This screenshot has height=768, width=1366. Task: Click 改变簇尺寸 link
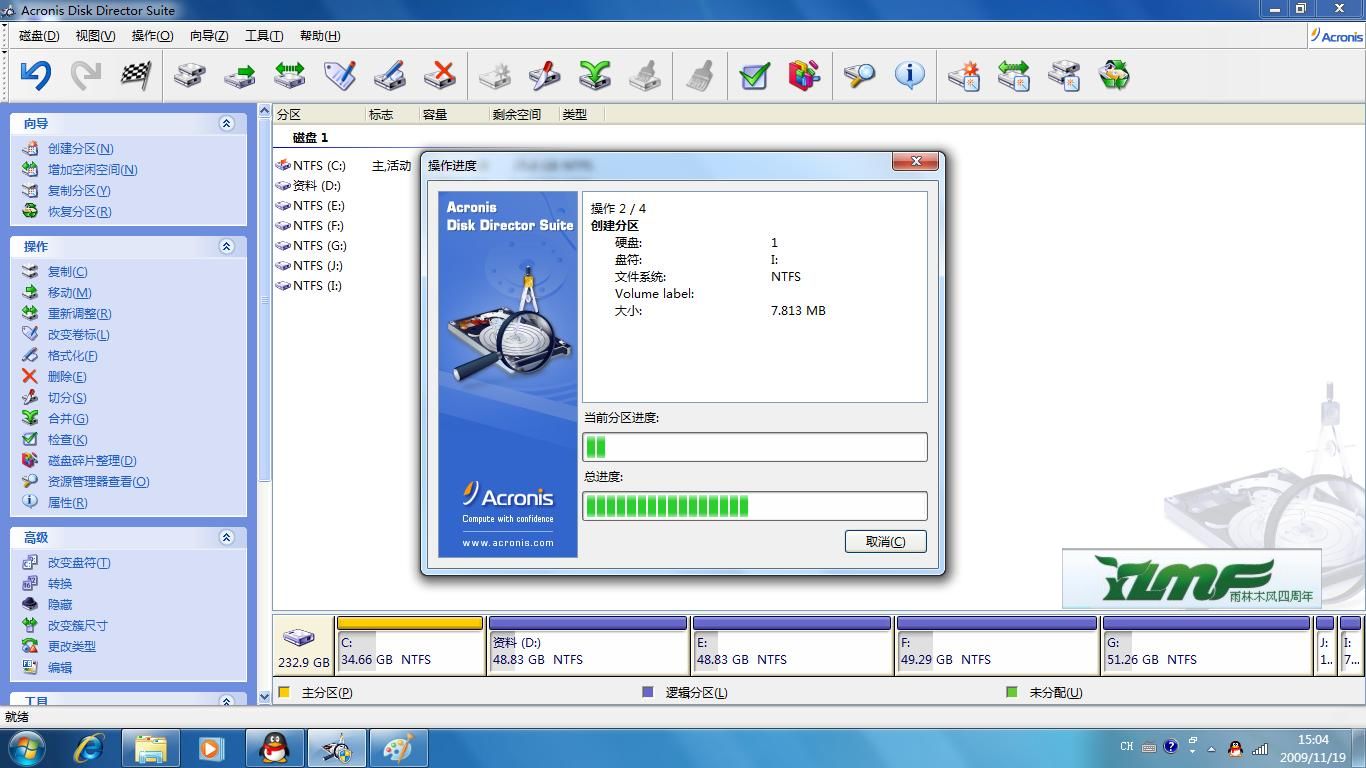(77, 625)
